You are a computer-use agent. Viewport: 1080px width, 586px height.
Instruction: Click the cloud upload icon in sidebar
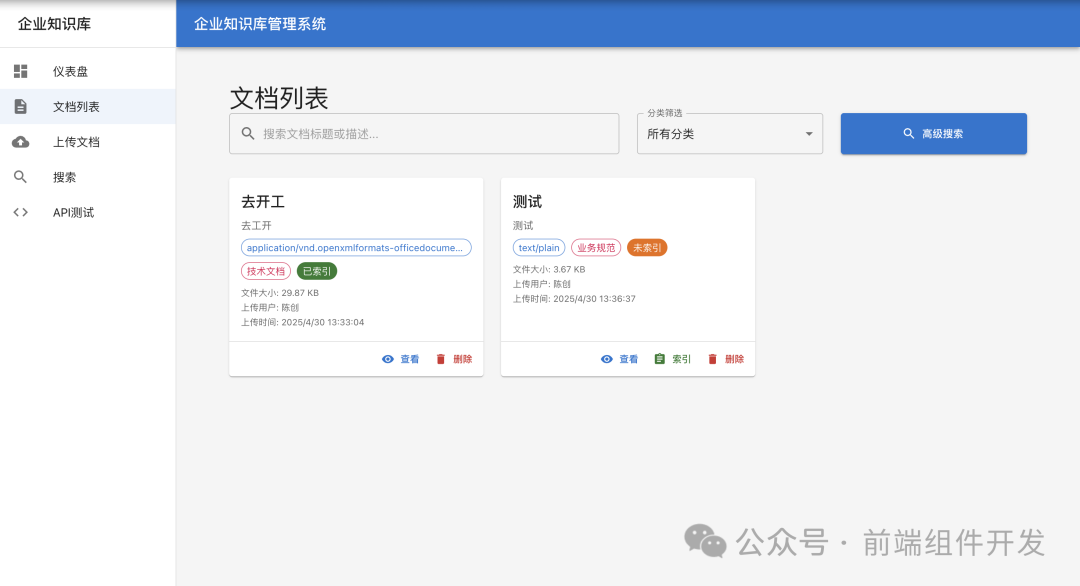[21, 142]
